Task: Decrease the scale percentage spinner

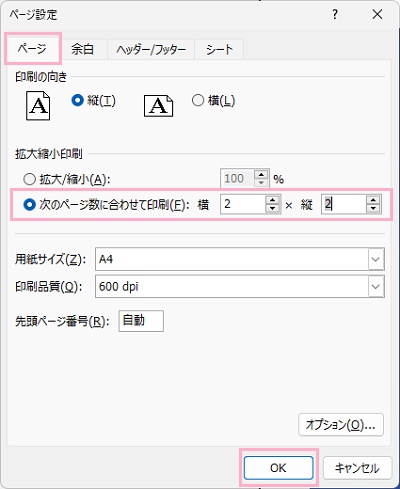Action: point(261,183)
